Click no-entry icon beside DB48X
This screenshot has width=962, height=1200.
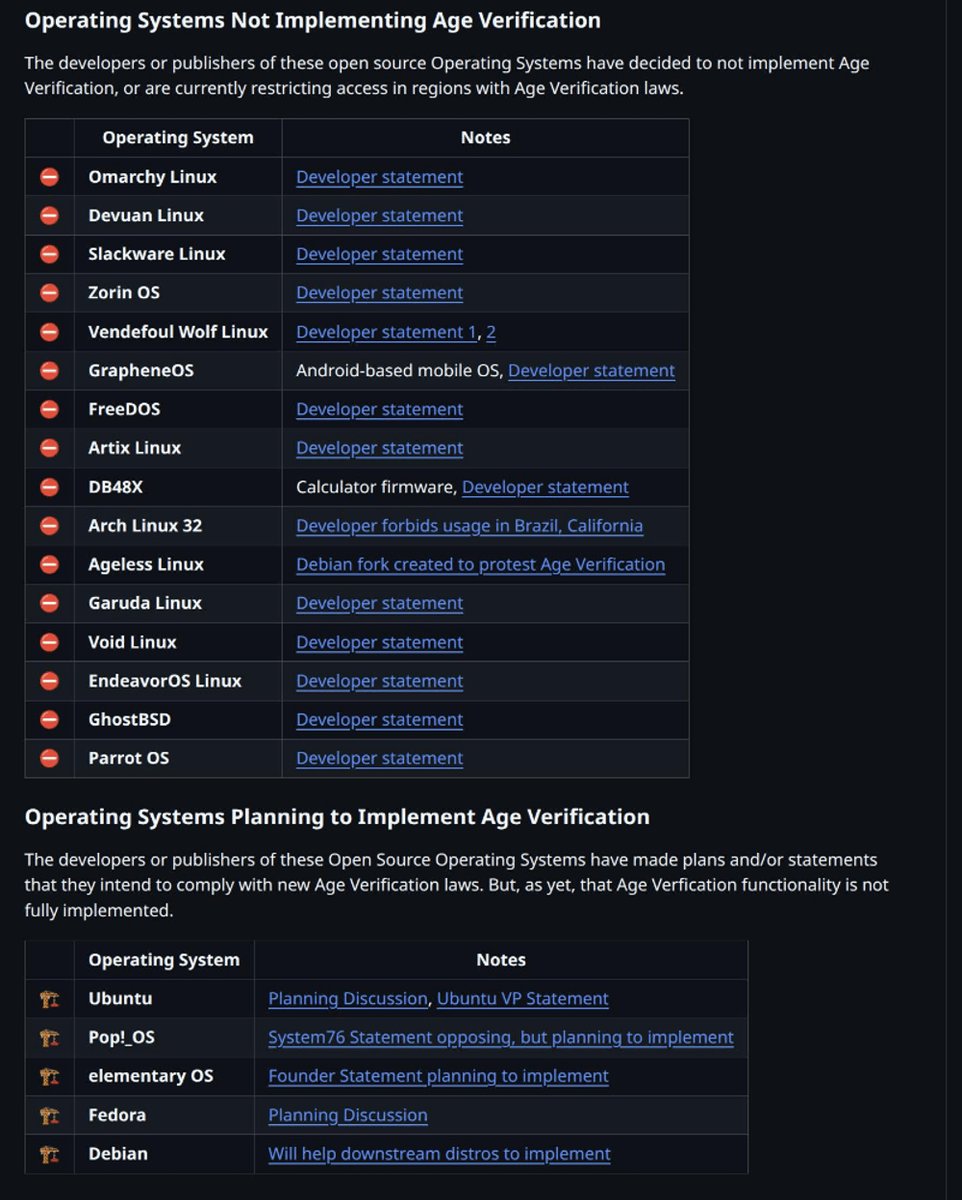pos(49,487)
